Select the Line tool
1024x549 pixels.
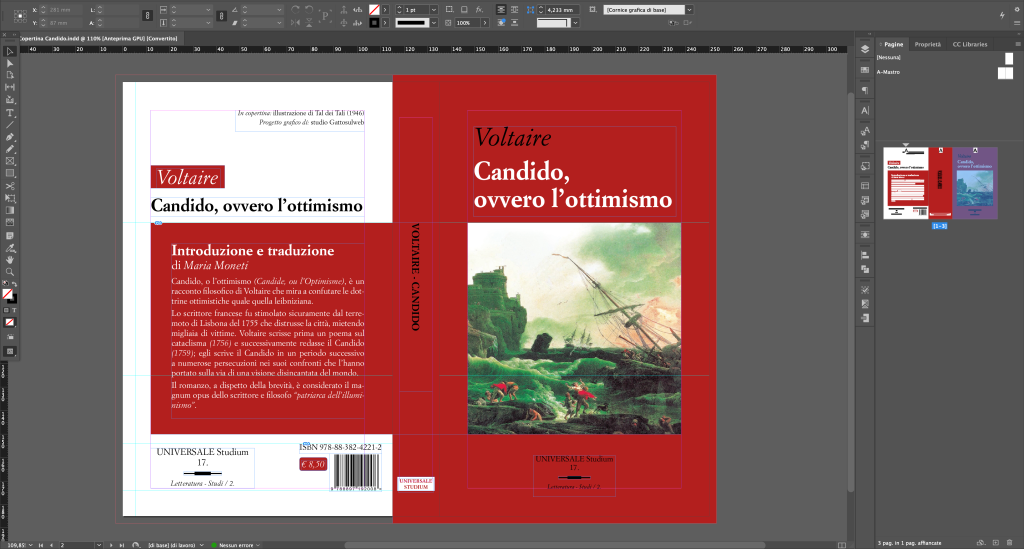pos(10,125)
